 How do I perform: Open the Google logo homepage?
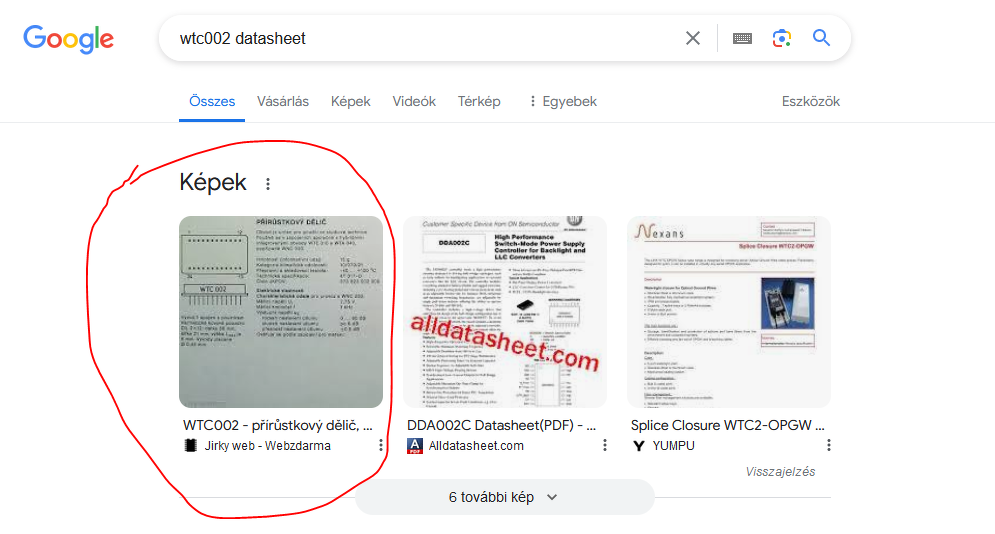(x=69, y=39)
